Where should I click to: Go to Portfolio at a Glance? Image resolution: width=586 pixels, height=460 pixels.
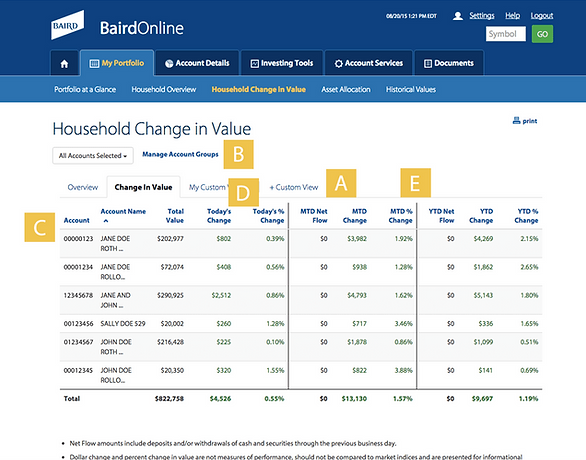click(85, 89)
